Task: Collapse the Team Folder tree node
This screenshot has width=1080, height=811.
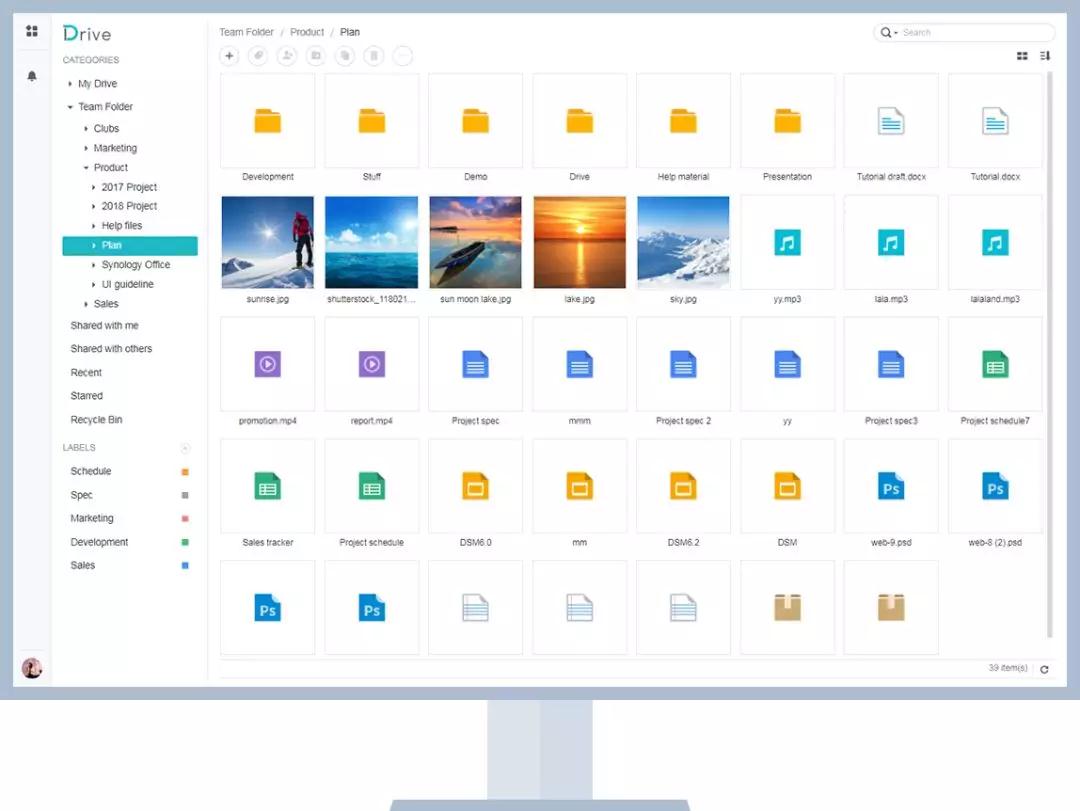Action: pos(70,107)
